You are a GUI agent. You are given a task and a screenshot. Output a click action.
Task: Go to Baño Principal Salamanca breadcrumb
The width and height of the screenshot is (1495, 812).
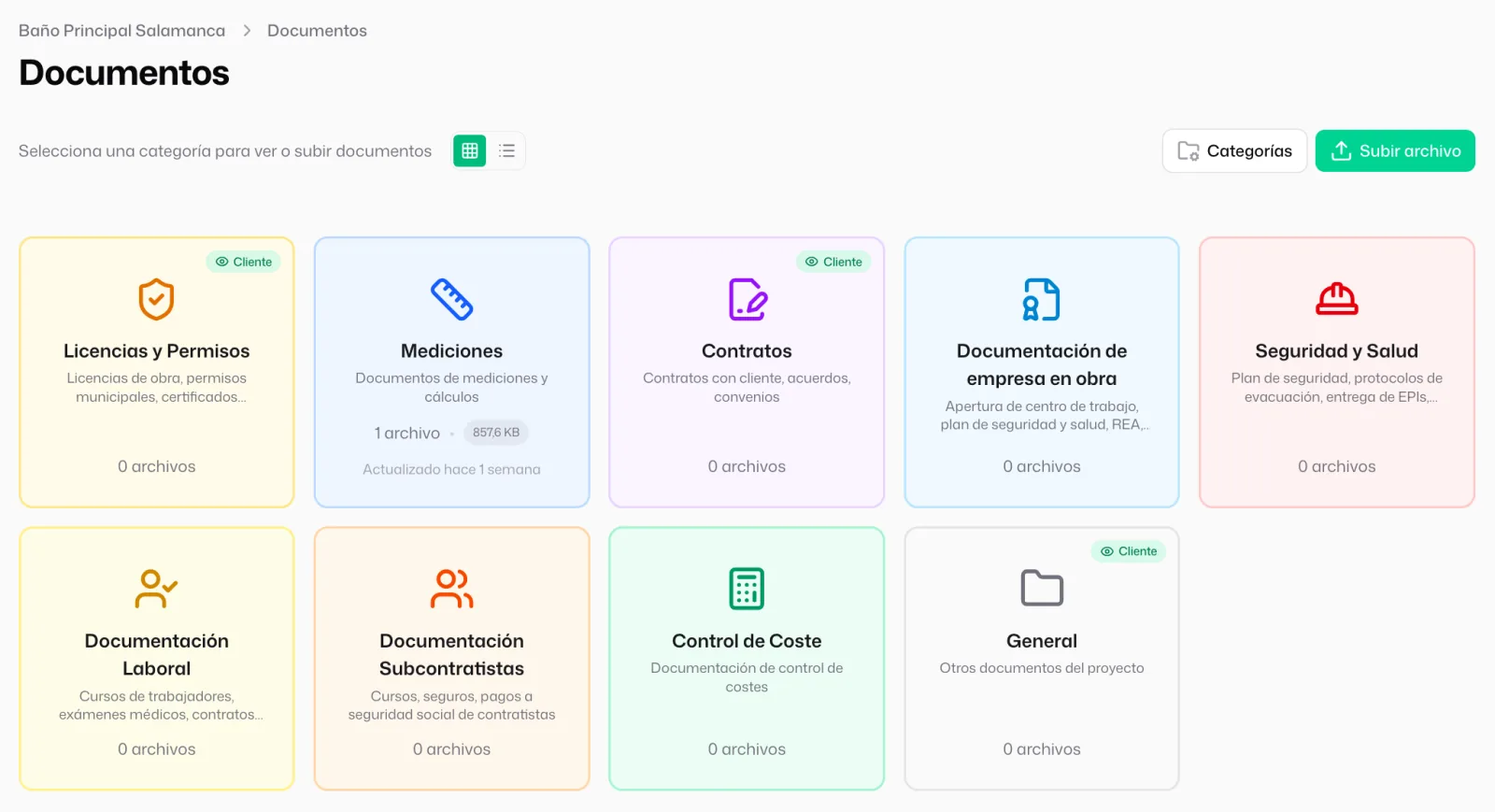pyautogui.click(x=121, y=31)
